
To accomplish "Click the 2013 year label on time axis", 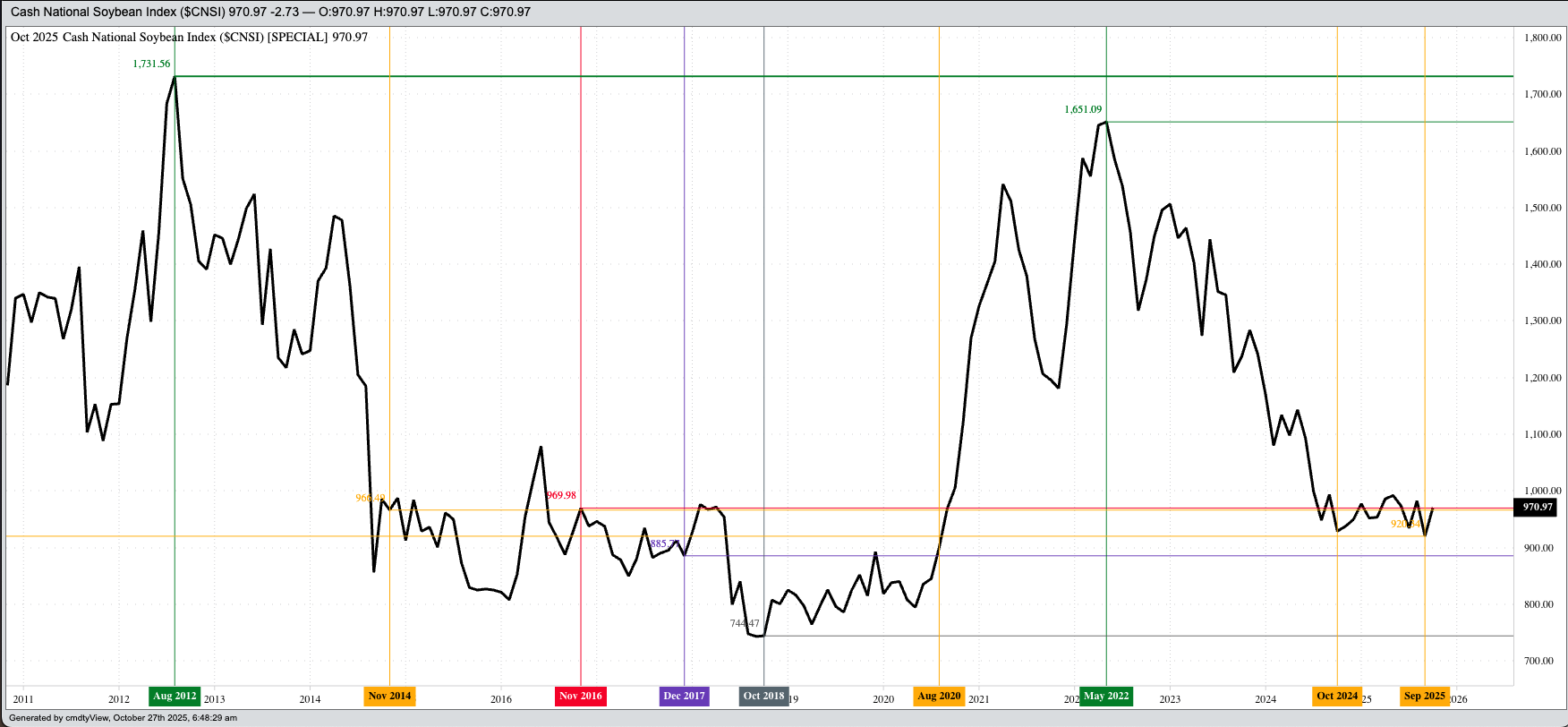I will [215, 699].
